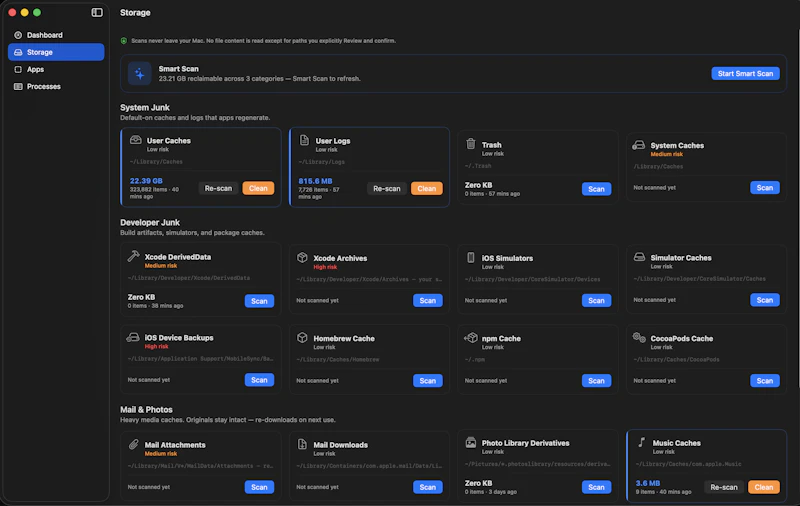This screenshot has width=800, height=506.
Task: Click the 3.6 MB Music Caches size
Action: pyautogui.click(x=648, y=483)
